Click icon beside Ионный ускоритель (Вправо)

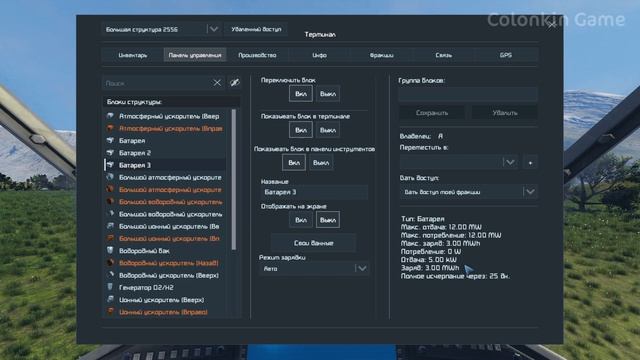pyautogui.click(x=110, y=312)
